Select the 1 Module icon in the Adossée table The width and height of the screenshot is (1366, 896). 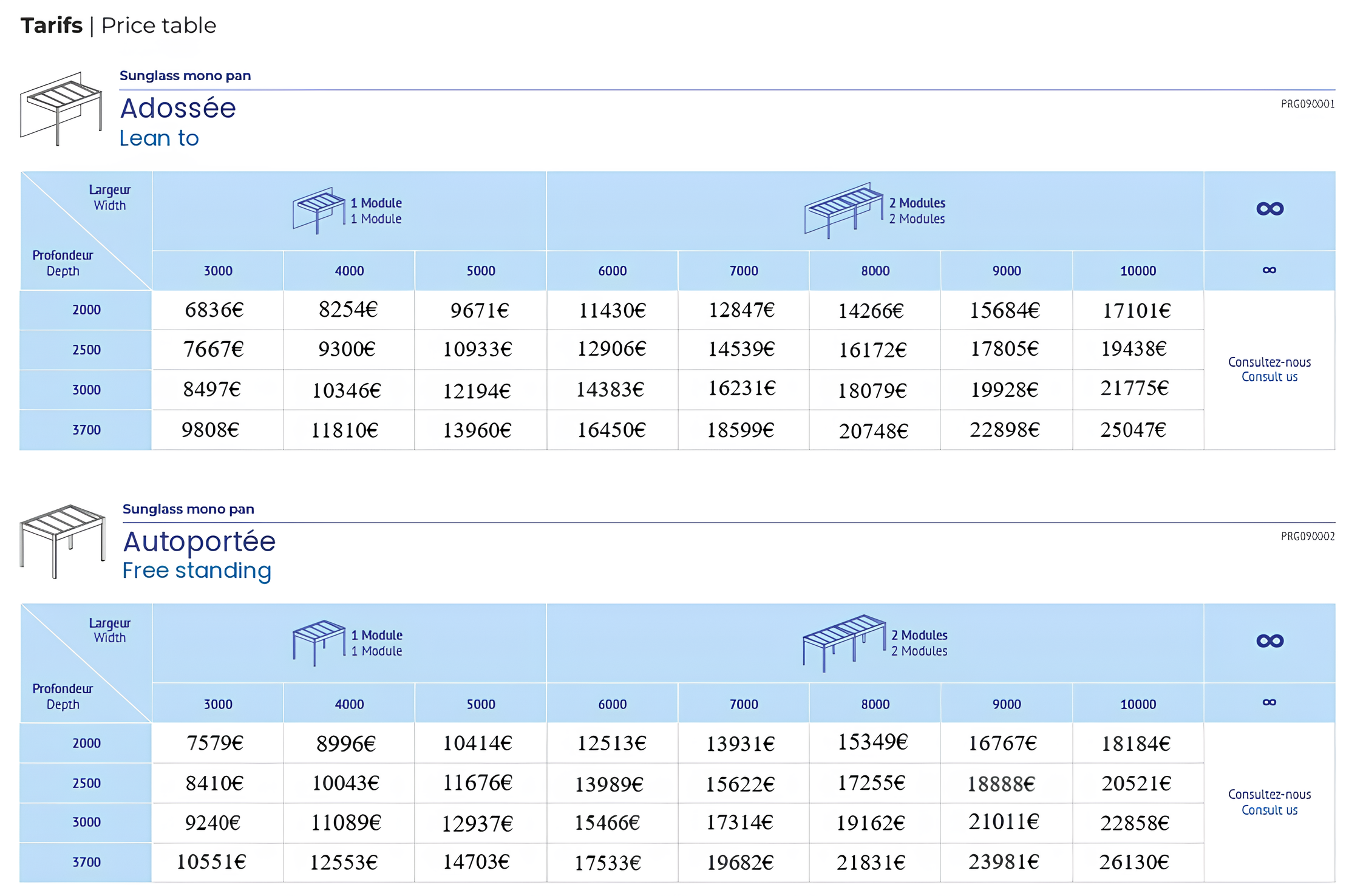click(319, 210)
